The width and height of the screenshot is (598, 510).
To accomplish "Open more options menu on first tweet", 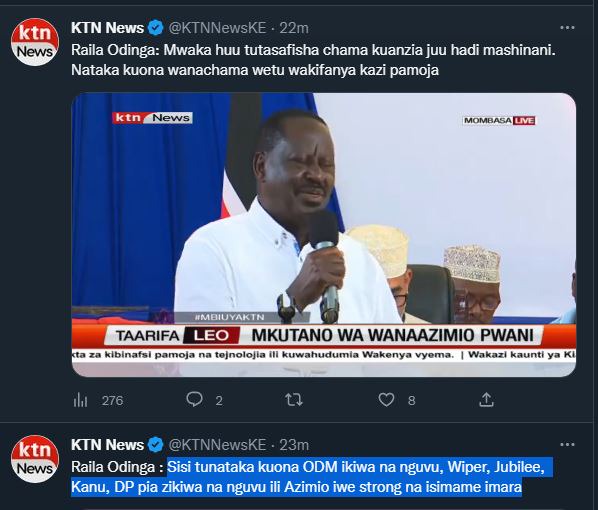I will (x=567, y=27).
